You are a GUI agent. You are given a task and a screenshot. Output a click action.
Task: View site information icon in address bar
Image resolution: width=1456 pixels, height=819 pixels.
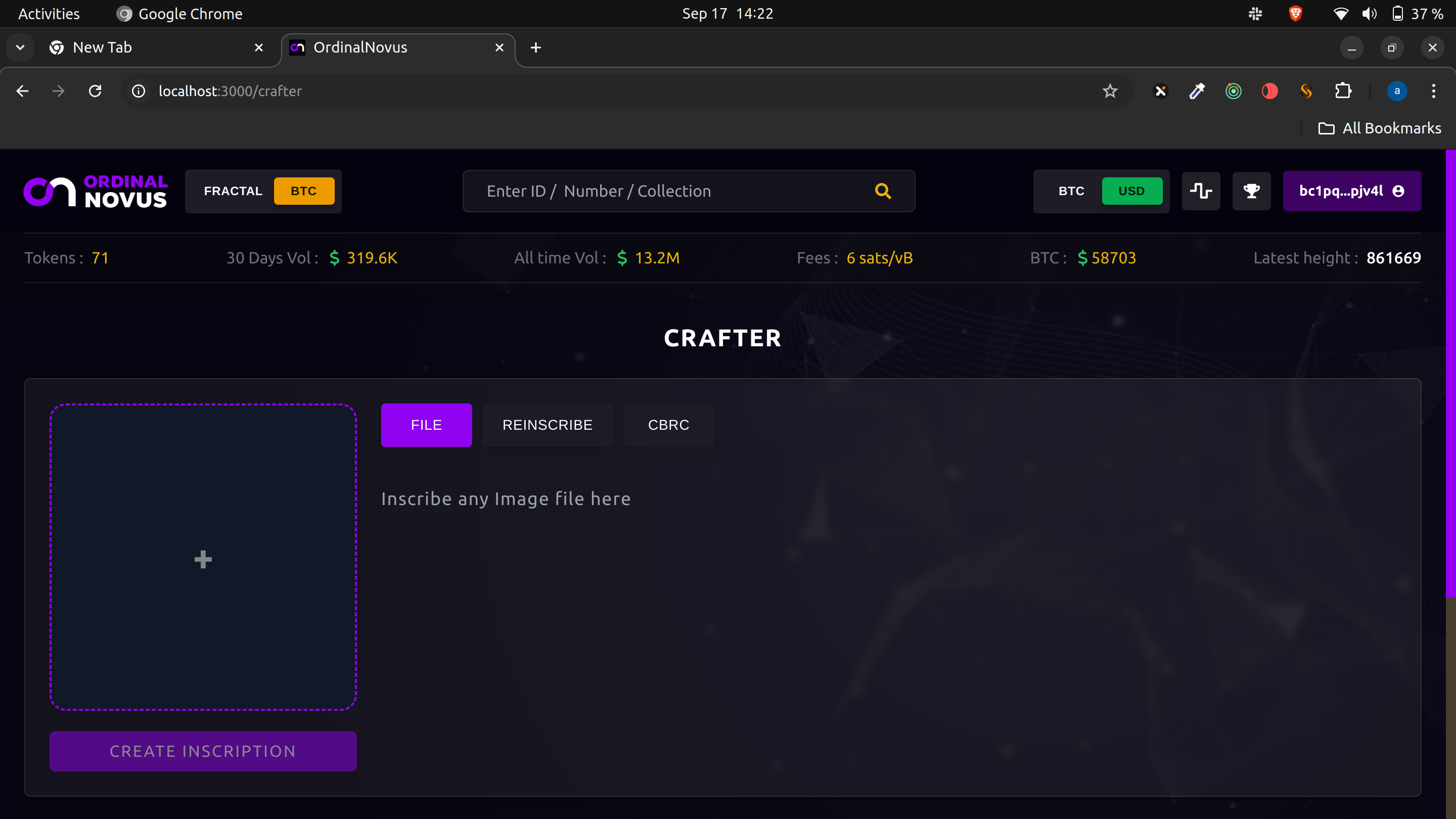click(139, 91)
